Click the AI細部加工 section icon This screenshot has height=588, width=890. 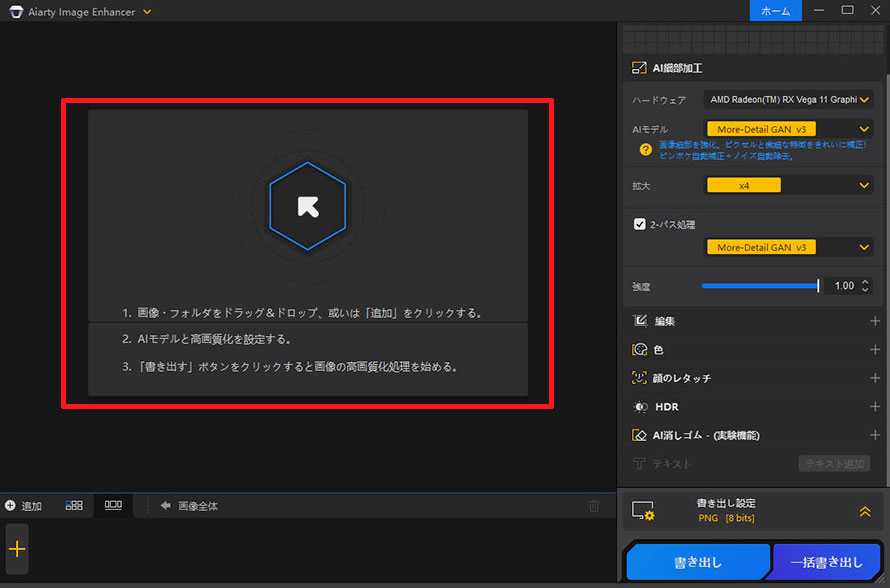pos(639,68)
